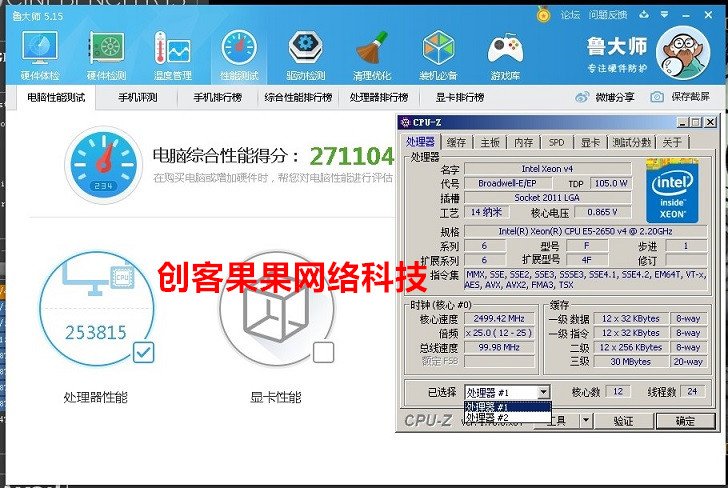Viewport: 728px width, 488px height.
Task: Switch to 手机排行榜 tab
Action: (x=218, y=98)
